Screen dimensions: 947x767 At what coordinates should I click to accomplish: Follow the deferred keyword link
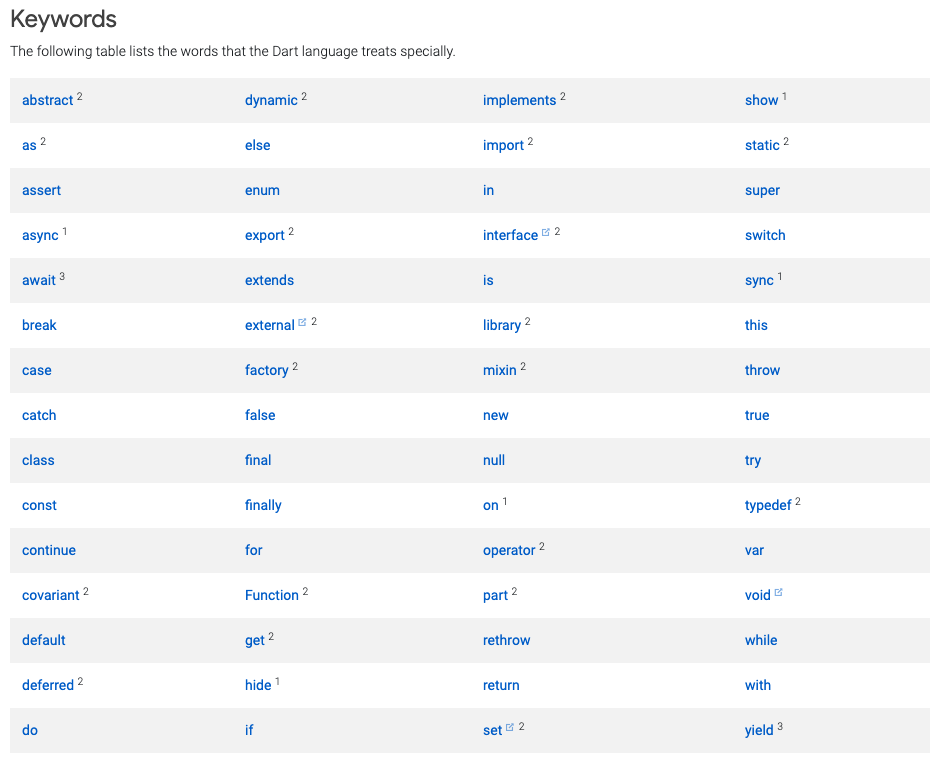click(x=48, y=685)
